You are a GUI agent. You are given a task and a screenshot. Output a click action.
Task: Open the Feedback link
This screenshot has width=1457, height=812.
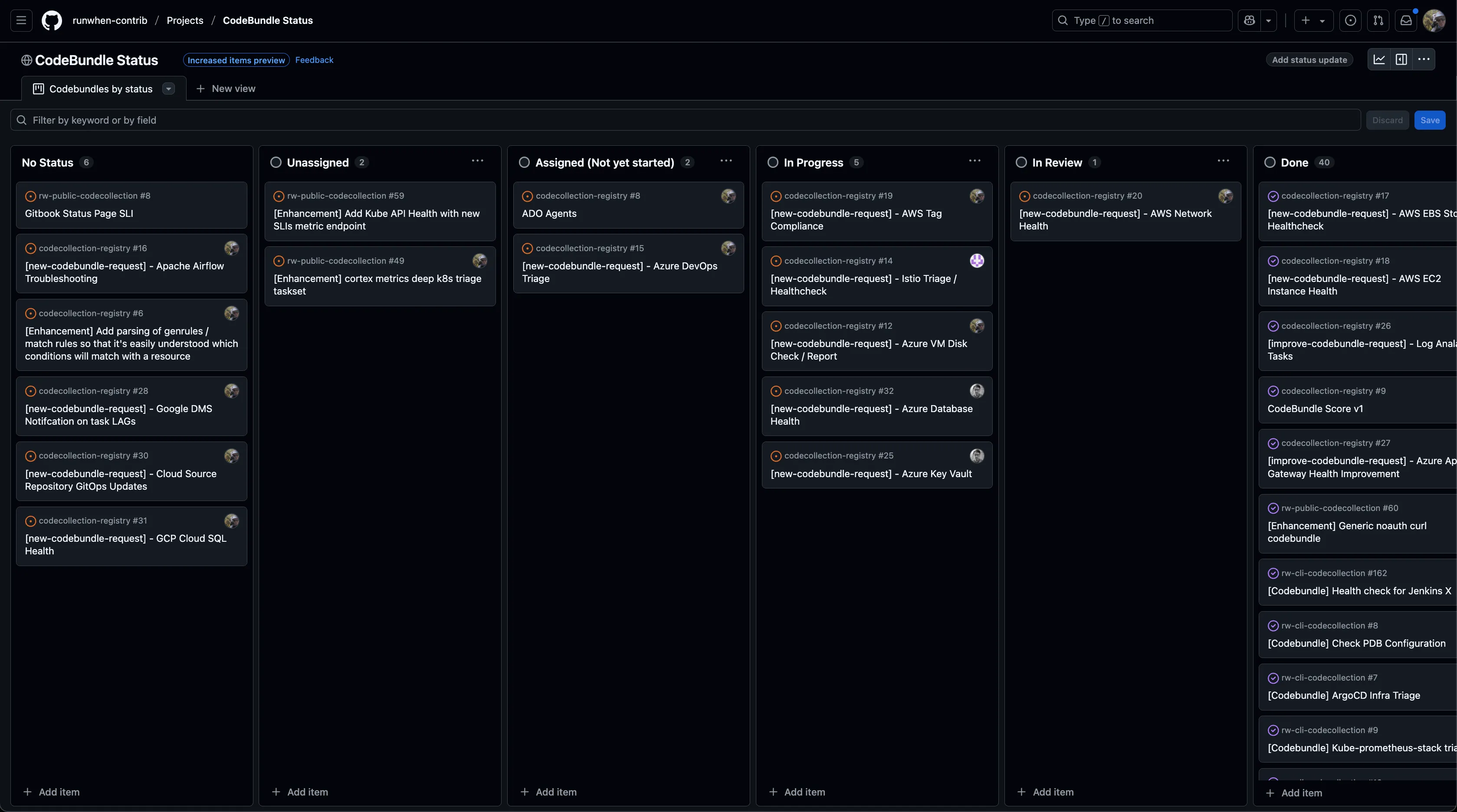314,60
